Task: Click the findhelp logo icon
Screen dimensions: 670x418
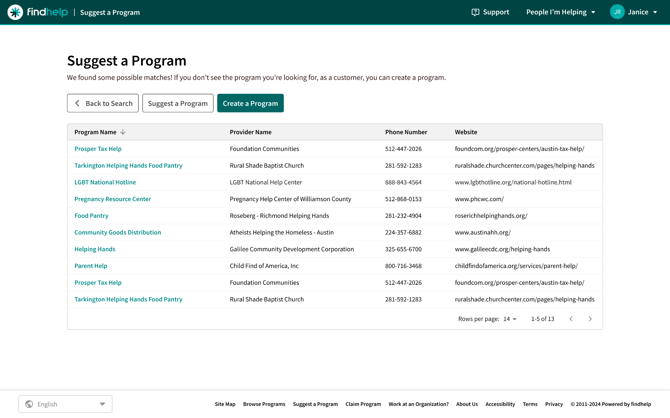Action: coord(15,12)
